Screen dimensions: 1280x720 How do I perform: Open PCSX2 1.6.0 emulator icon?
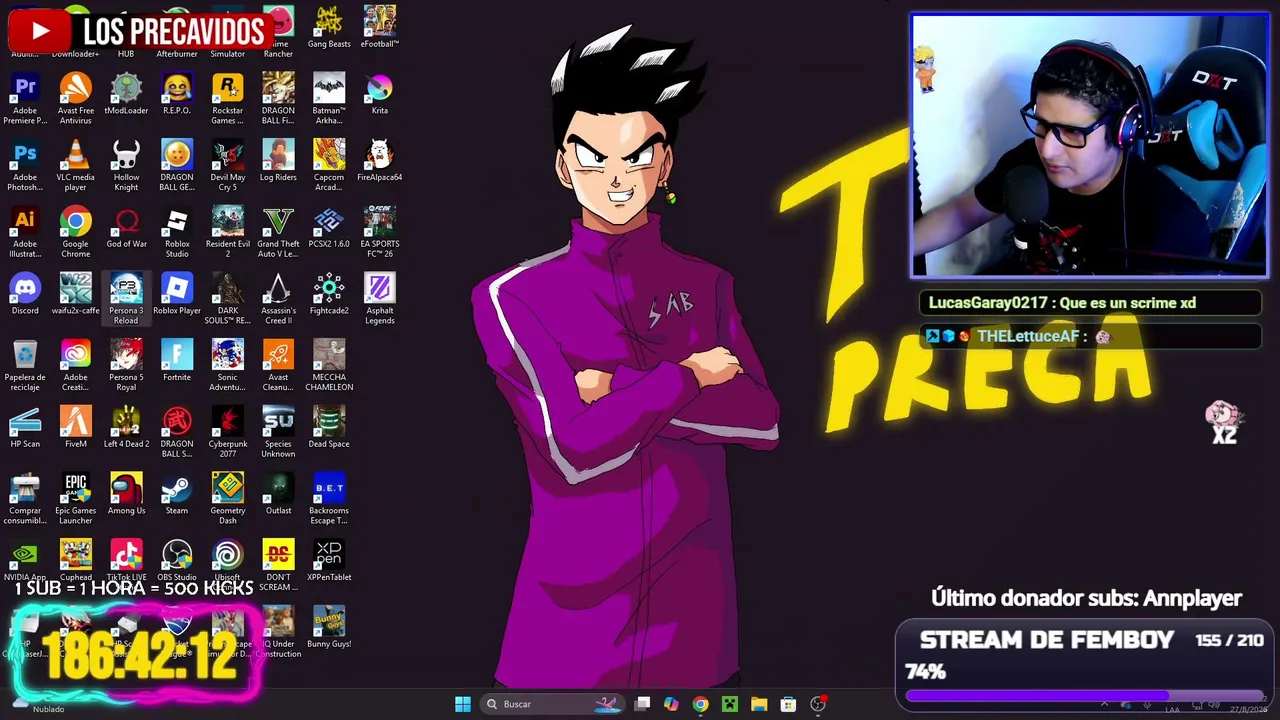pos(329,228)
